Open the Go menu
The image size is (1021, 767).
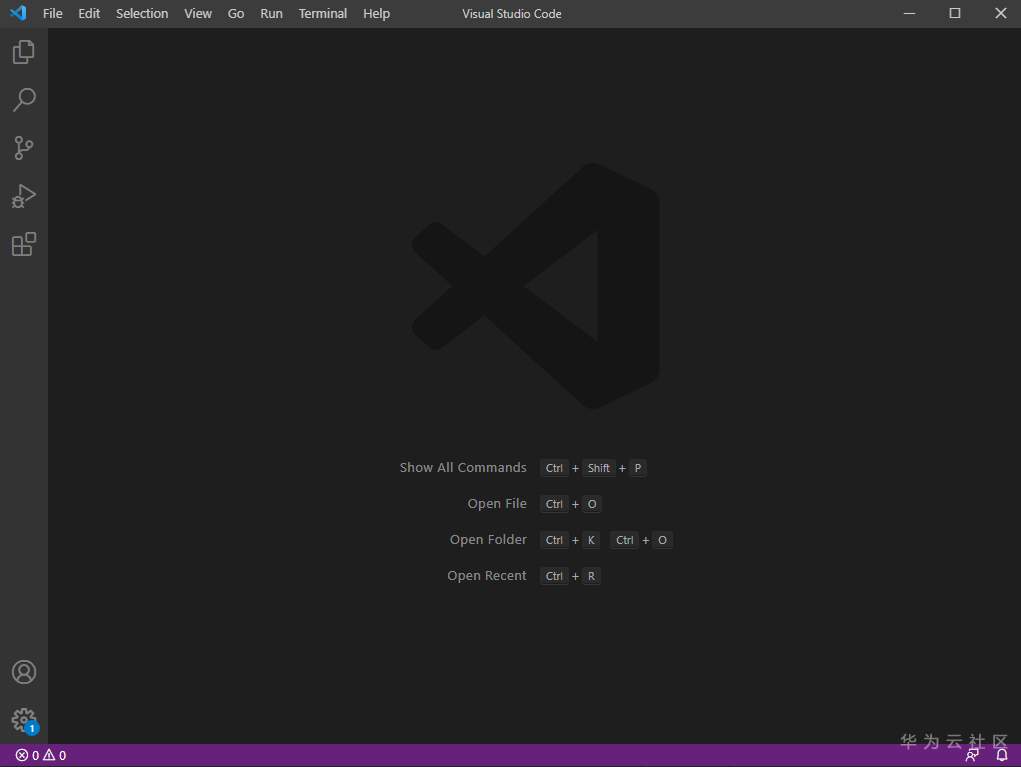[x=236, y=14]
